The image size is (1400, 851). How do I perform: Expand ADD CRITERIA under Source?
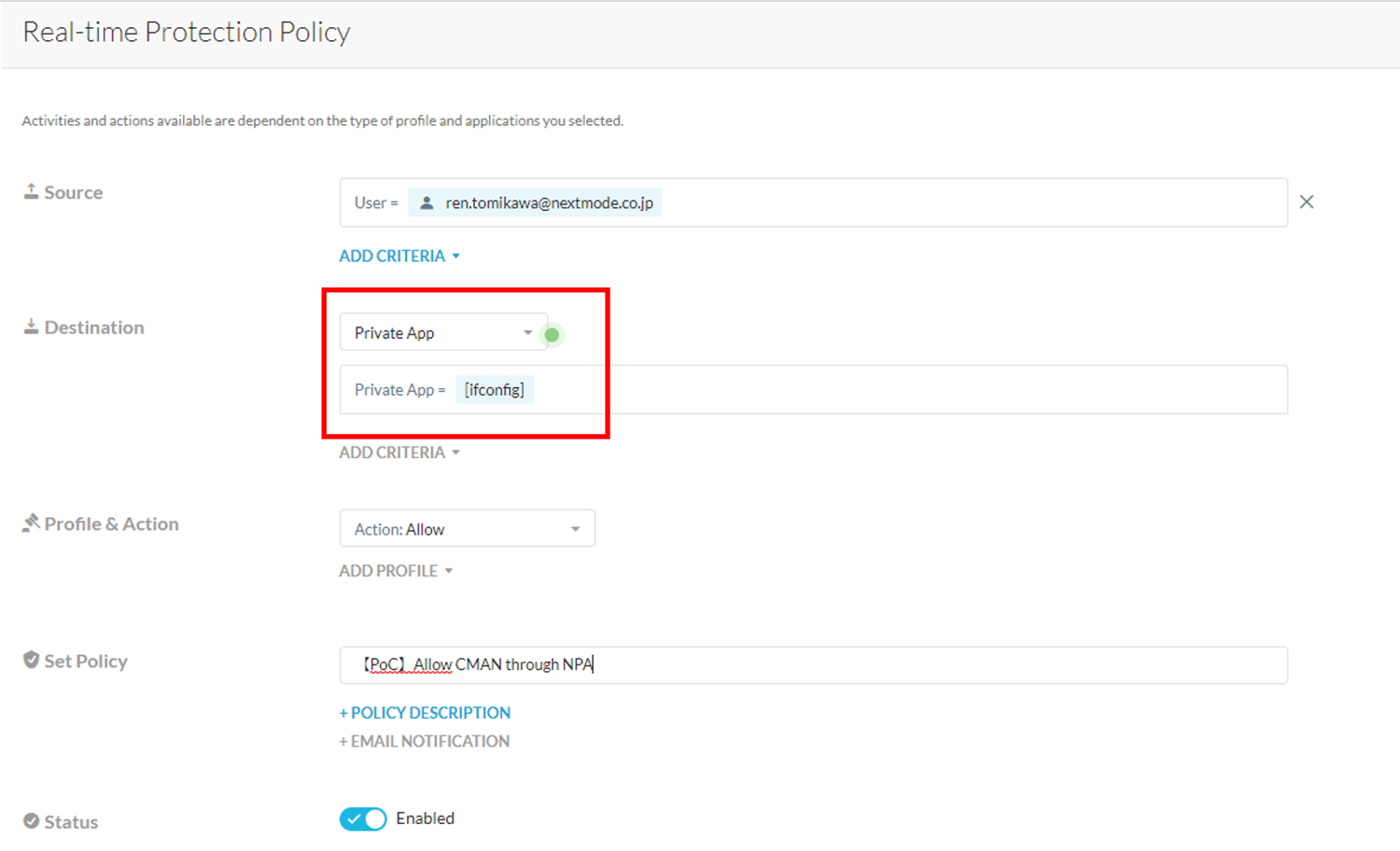399,256
